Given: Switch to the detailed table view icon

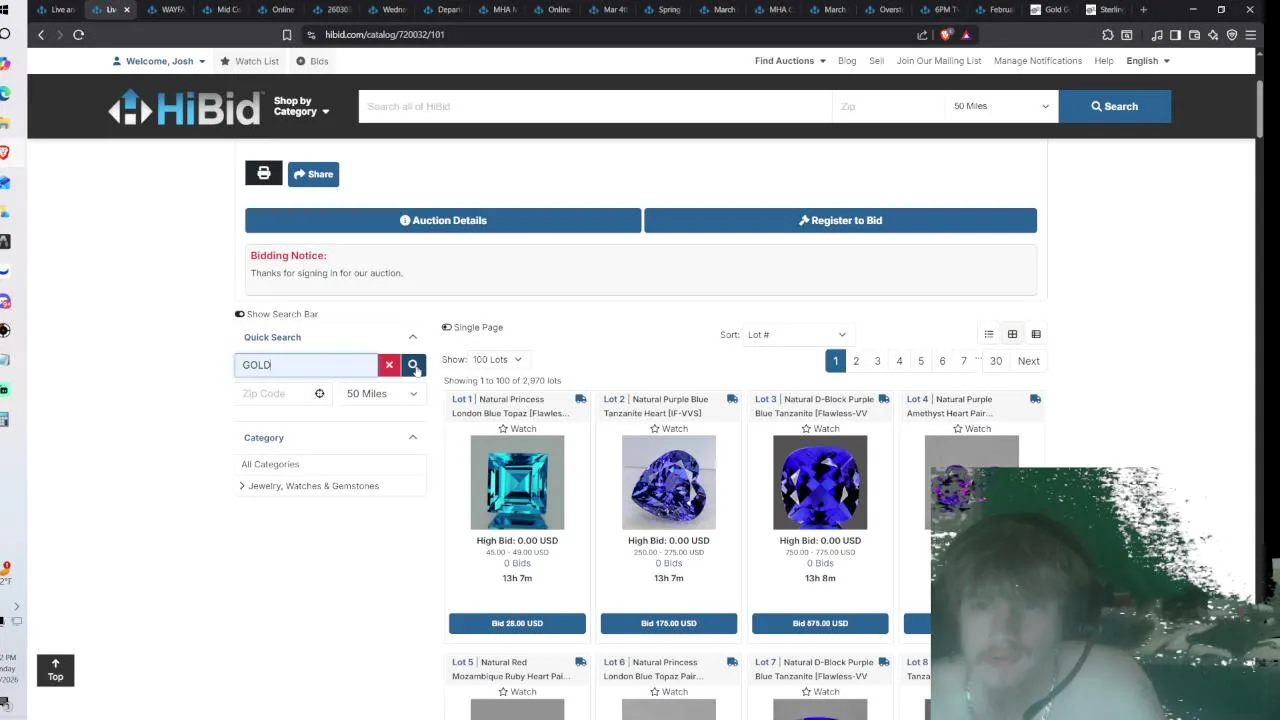Looking at the screenshot, I should [x=1036, y=334].
